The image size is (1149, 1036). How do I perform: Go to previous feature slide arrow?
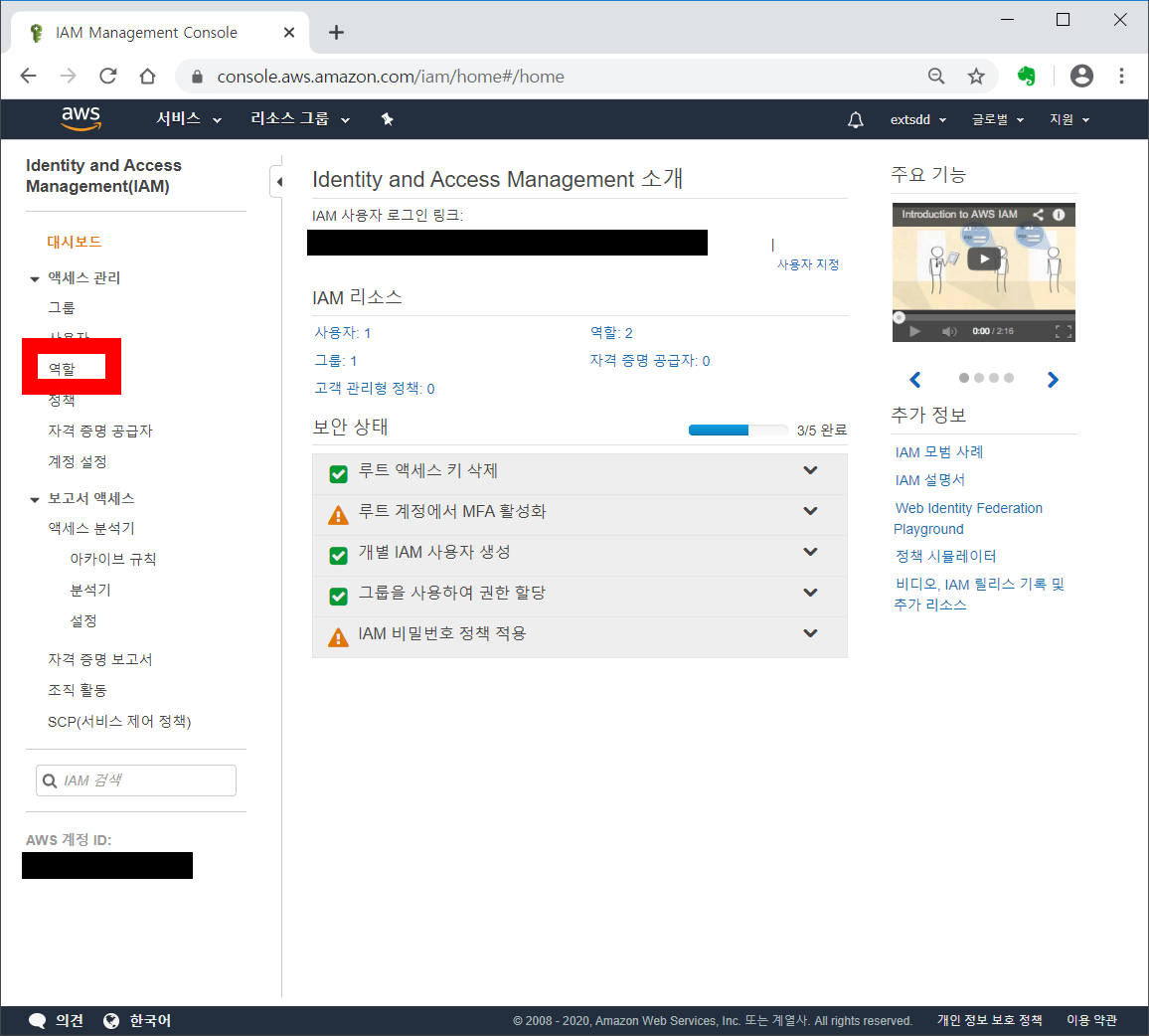pyautogui.click(x=914, y=379)
